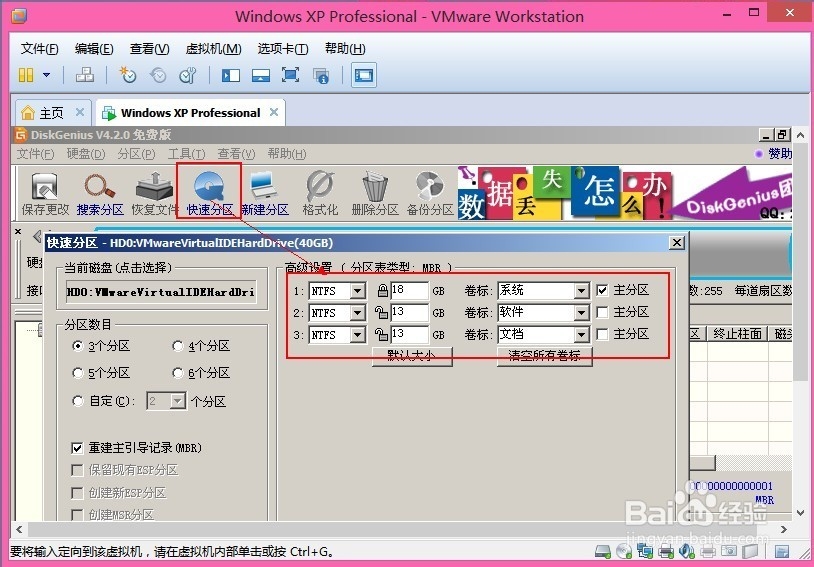Click the 默认大小 button

pos(412,356)
